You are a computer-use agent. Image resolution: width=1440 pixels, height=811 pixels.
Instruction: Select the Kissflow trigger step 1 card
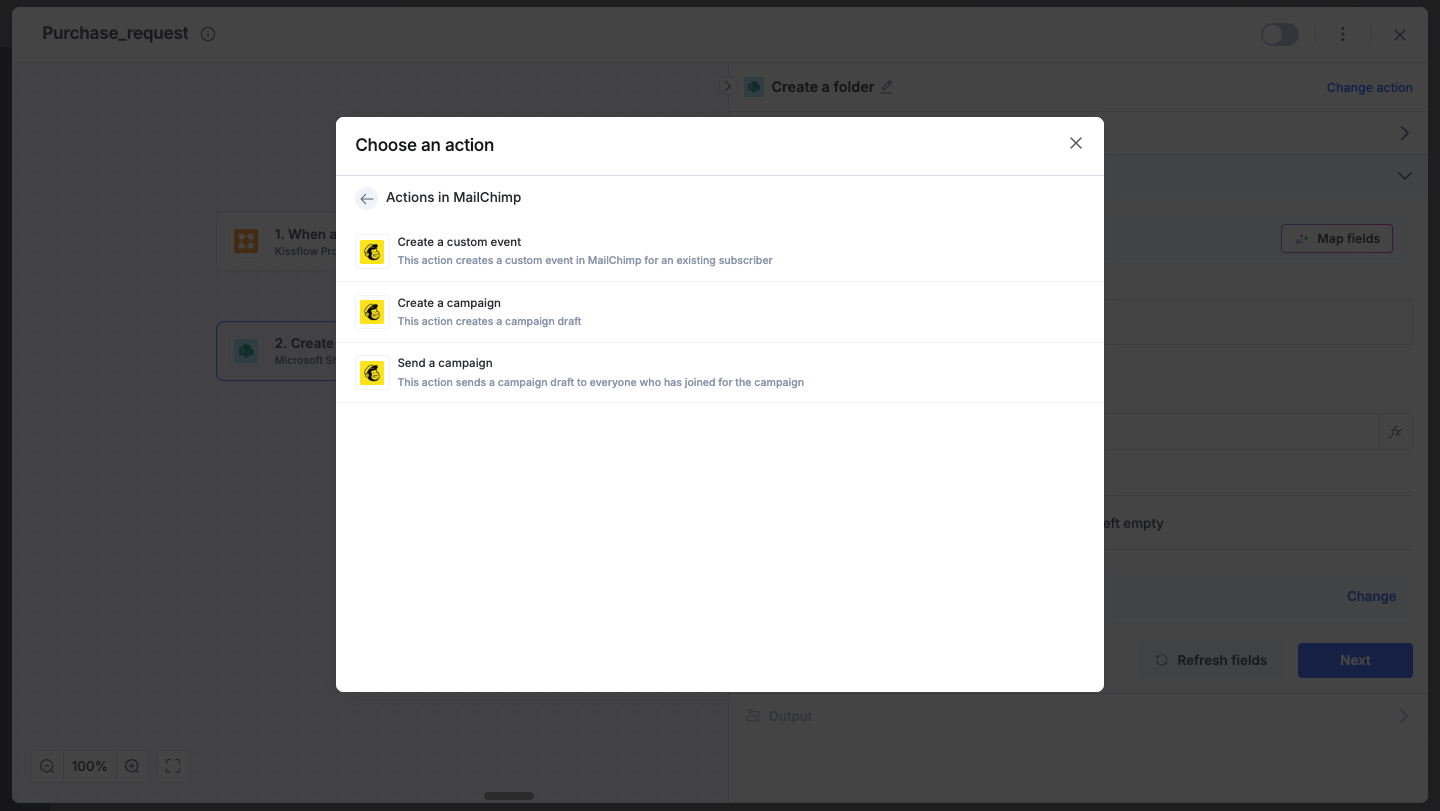coord(277,241)
